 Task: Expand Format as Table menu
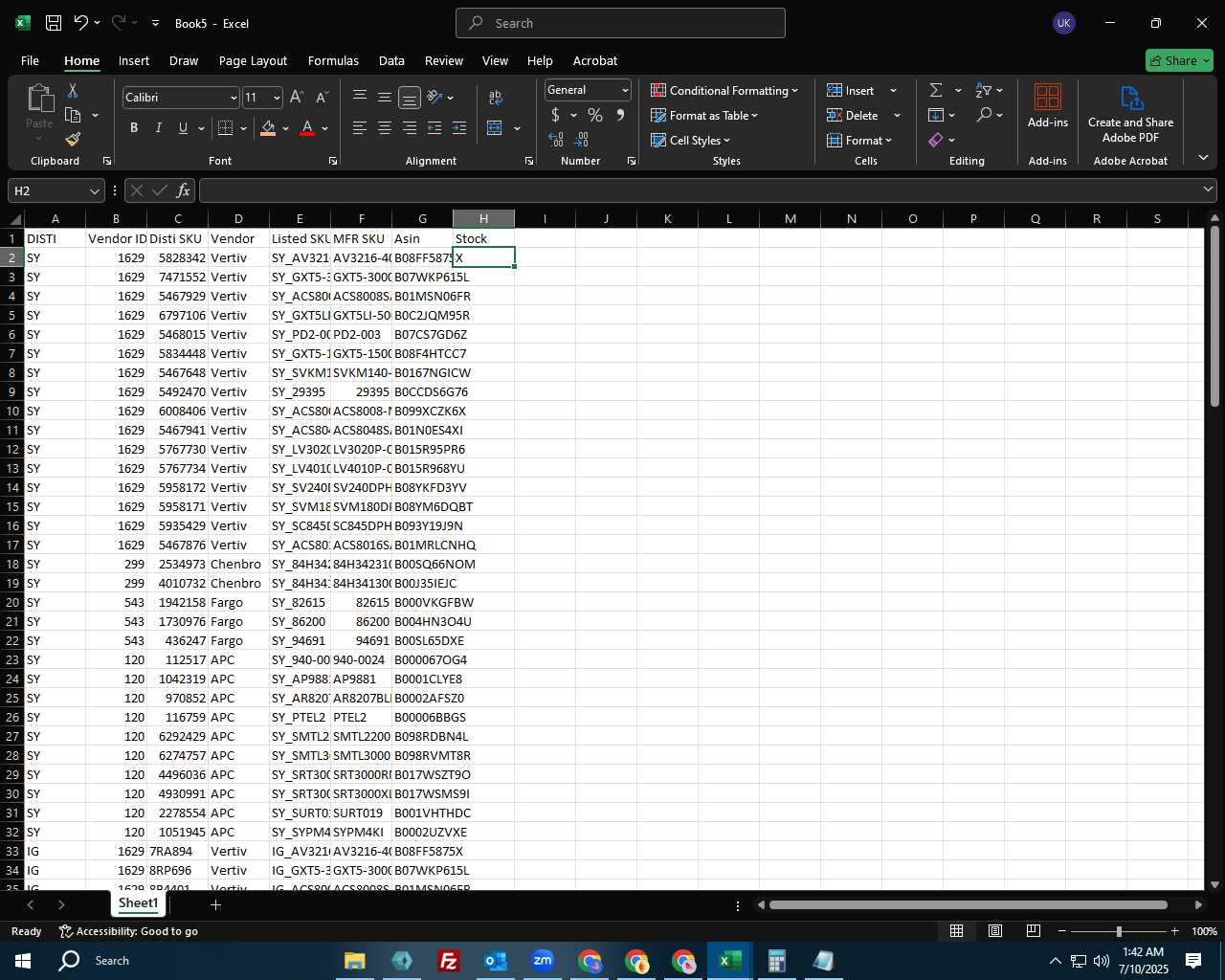(x=704, y=115)
